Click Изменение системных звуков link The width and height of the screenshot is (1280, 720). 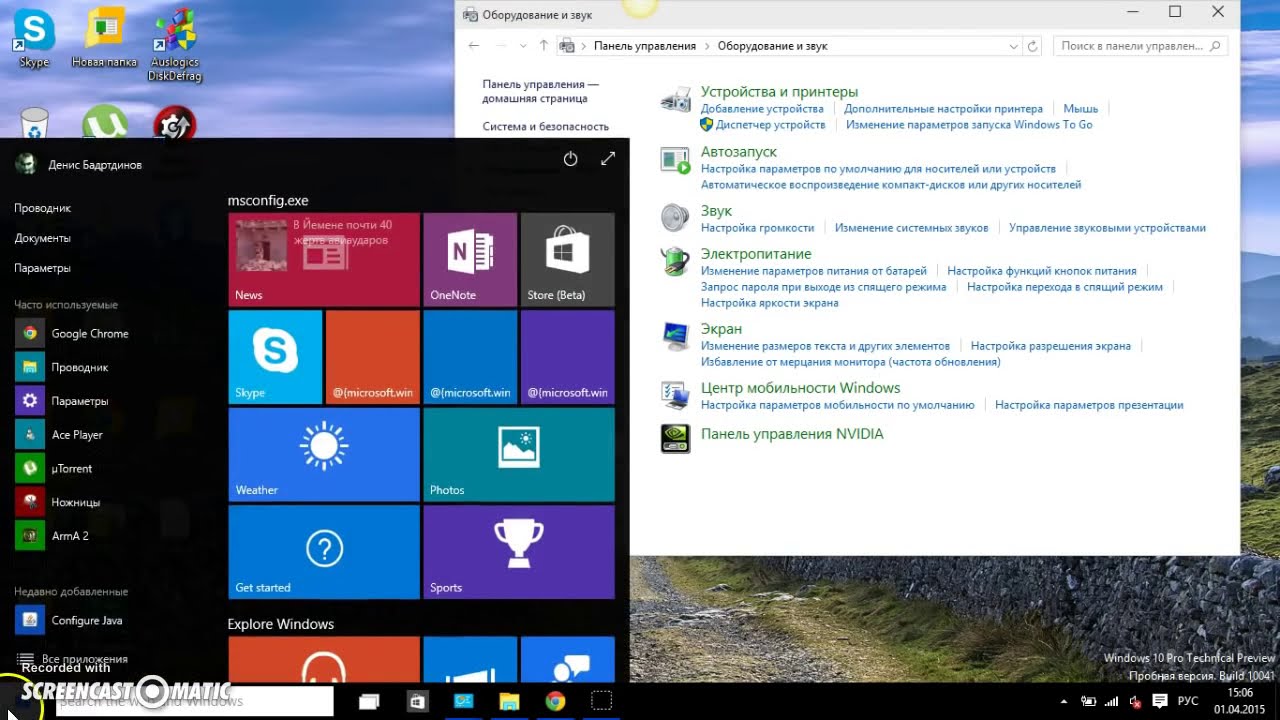911,228
